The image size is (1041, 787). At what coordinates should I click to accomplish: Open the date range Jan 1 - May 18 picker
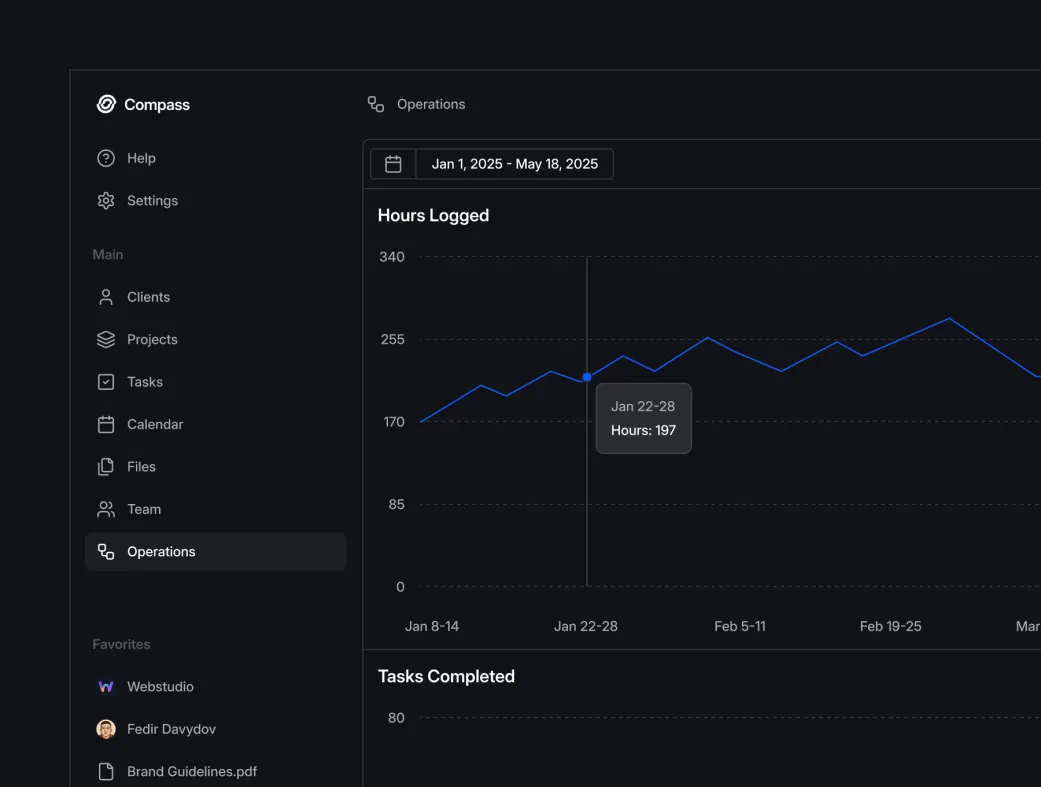[514, 164]
